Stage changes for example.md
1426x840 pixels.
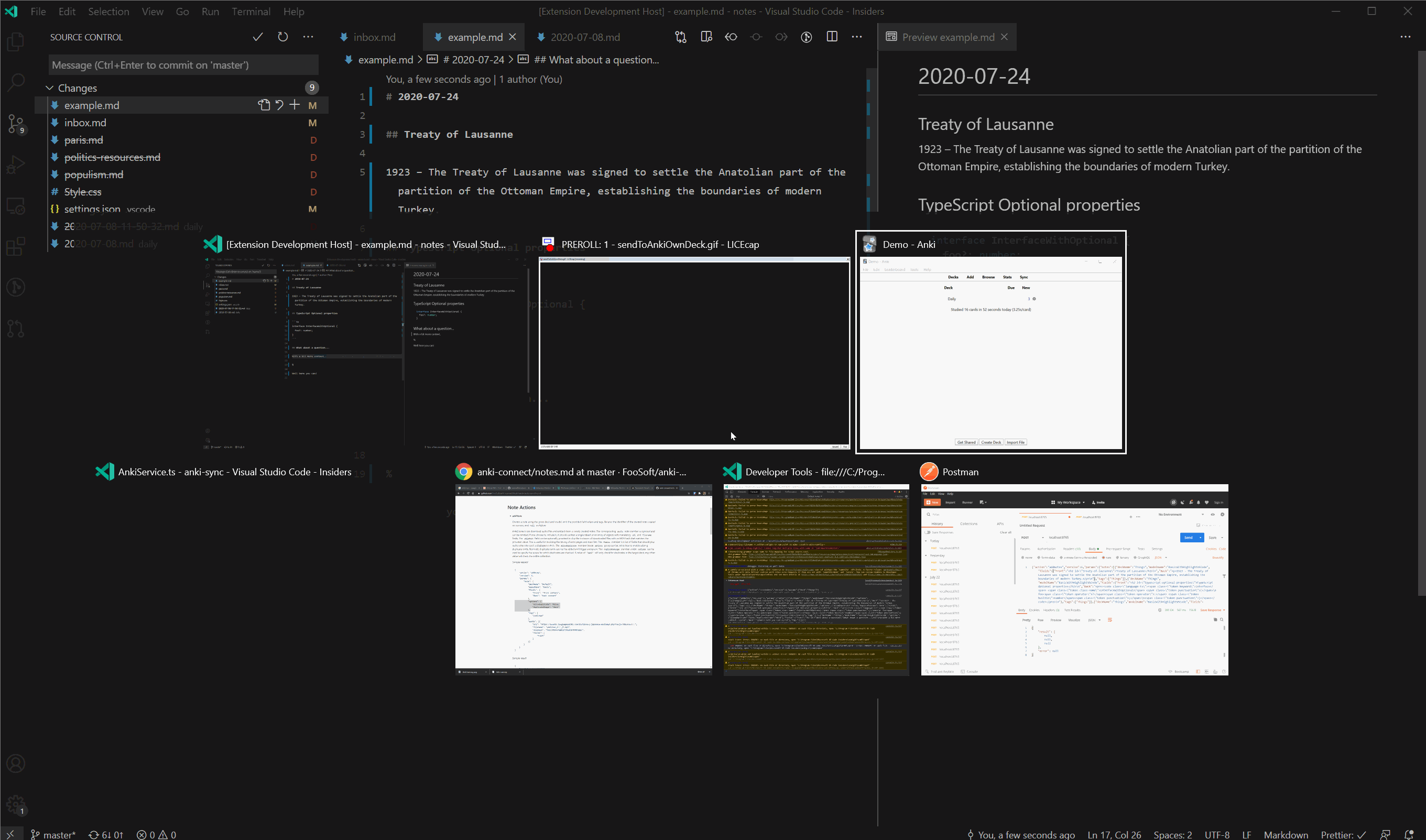[x=295, y=105]
